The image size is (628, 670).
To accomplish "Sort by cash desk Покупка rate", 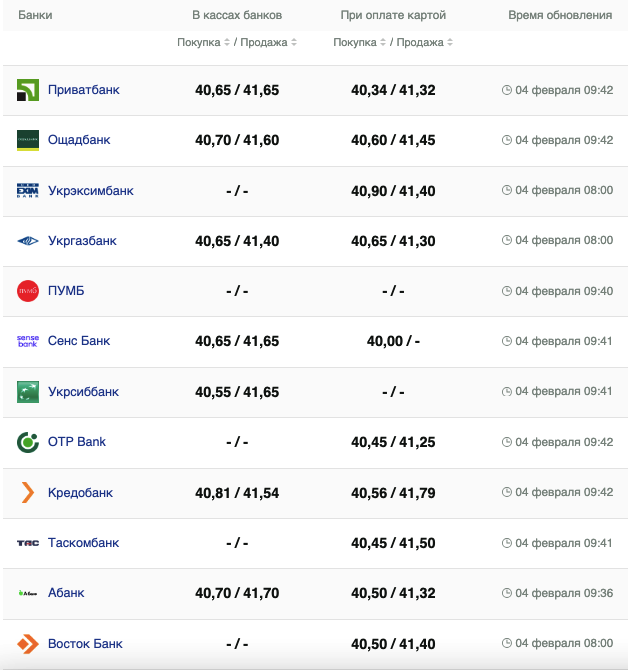I will [x=204, y=42].
